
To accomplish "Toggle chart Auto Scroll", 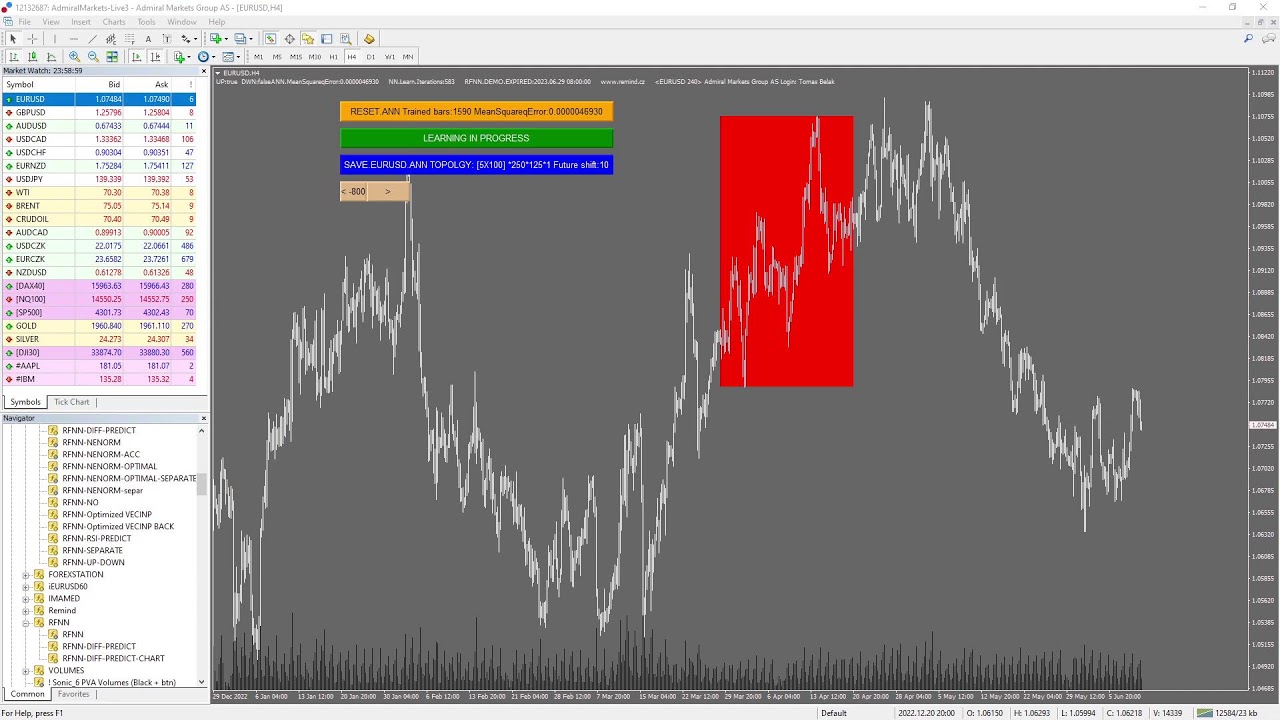I will (136, 57).
